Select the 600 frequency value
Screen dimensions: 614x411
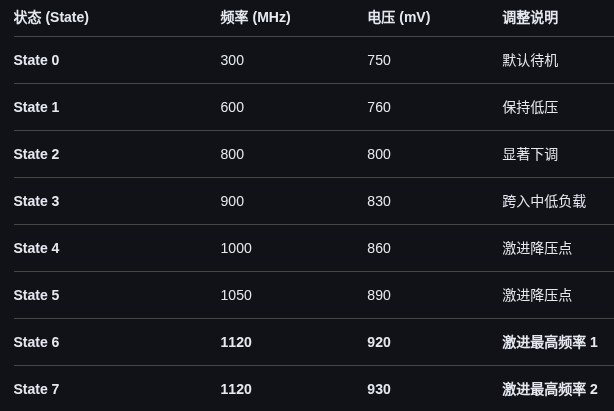[232, 107]
